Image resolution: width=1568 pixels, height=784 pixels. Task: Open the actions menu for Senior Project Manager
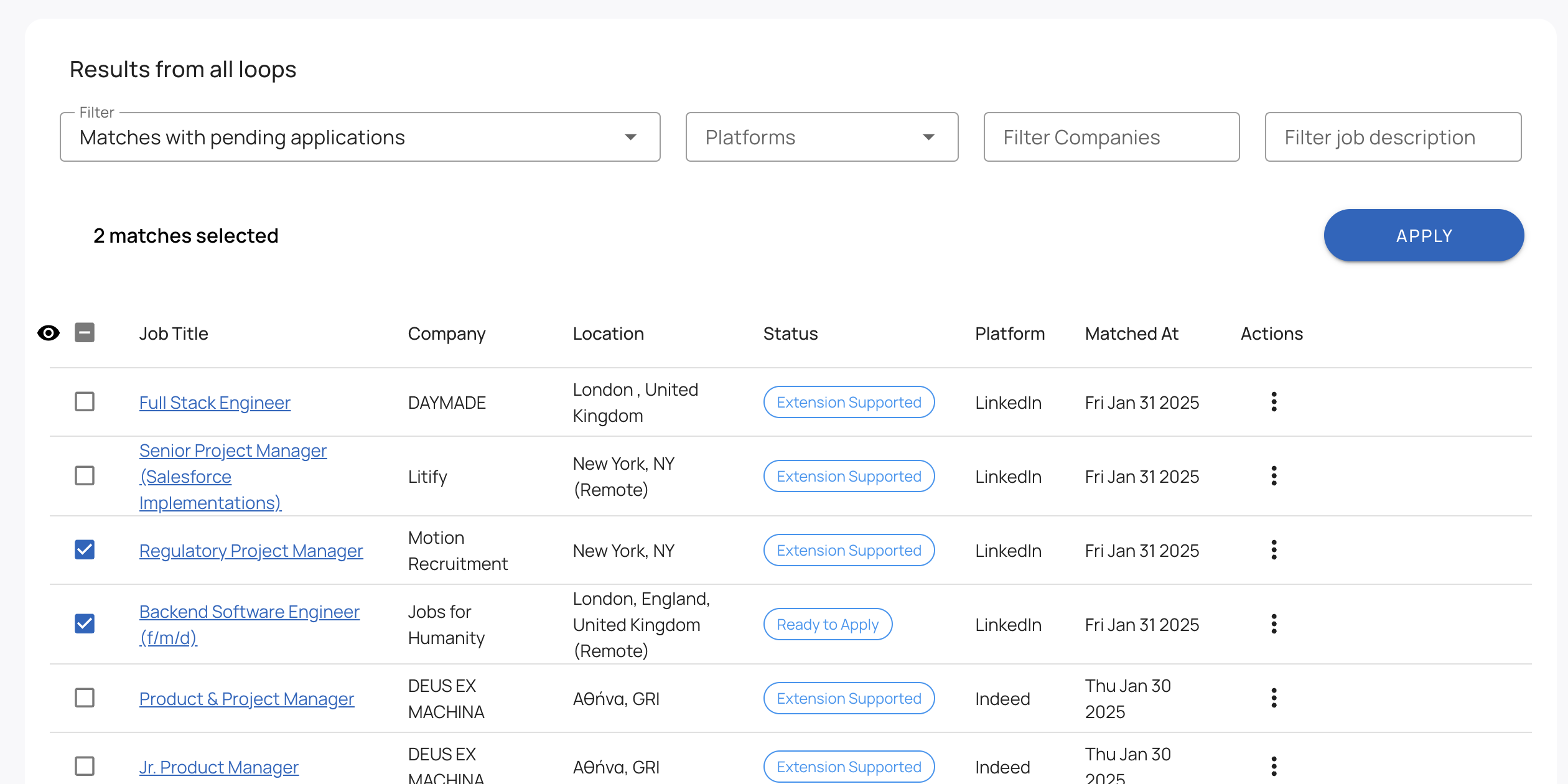point(1274,476)
